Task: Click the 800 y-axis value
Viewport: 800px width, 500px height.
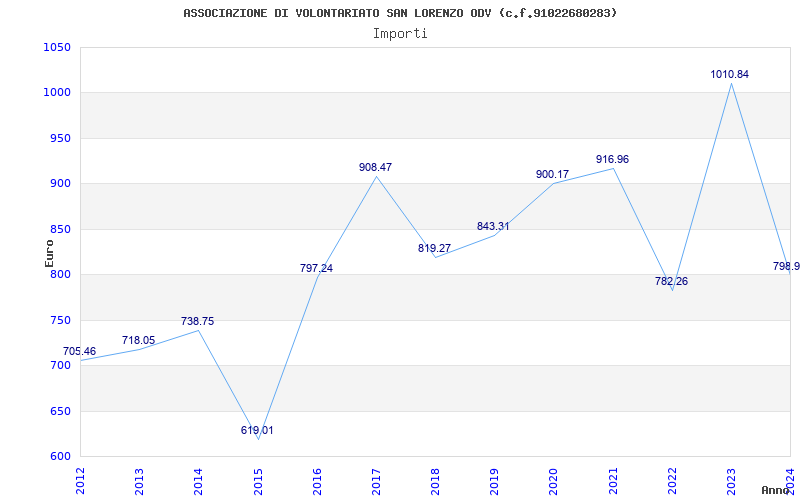Action: click(x=60, y=275)
